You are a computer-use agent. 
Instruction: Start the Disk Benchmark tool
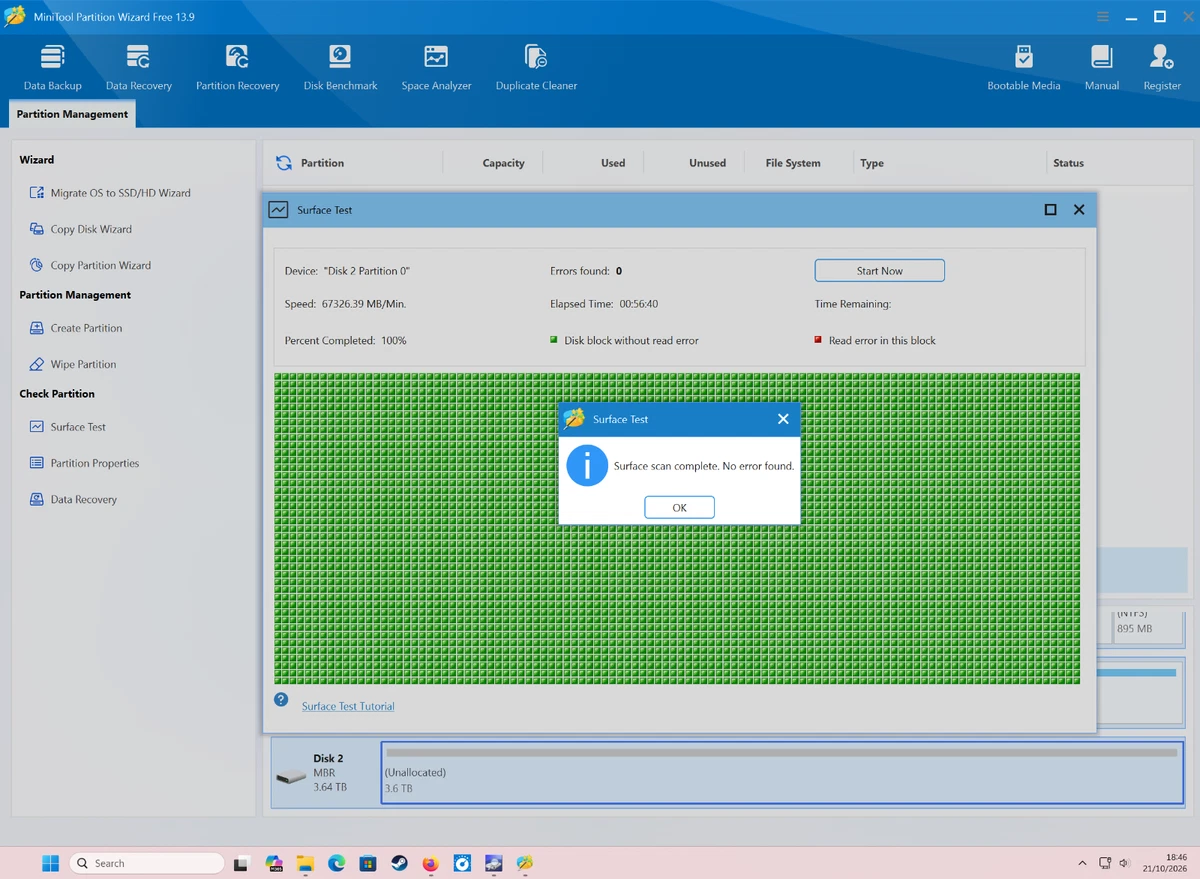pyautogui.click(x=340, y=68)
